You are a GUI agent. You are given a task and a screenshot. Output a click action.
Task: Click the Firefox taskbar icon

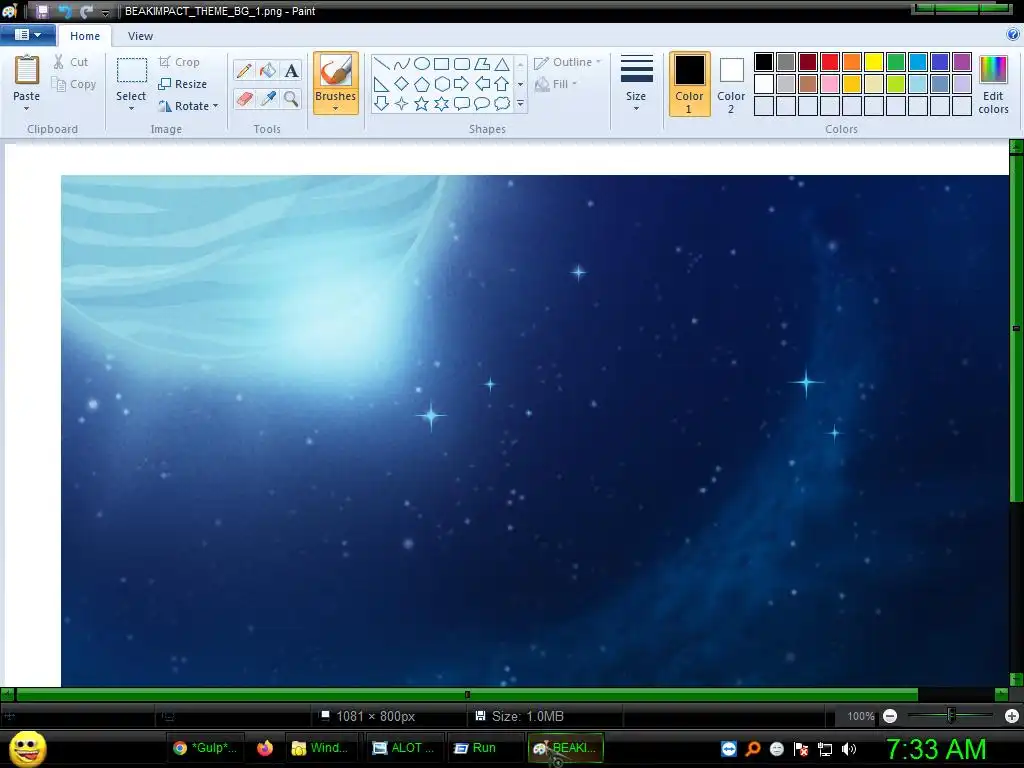click(264, 748)
